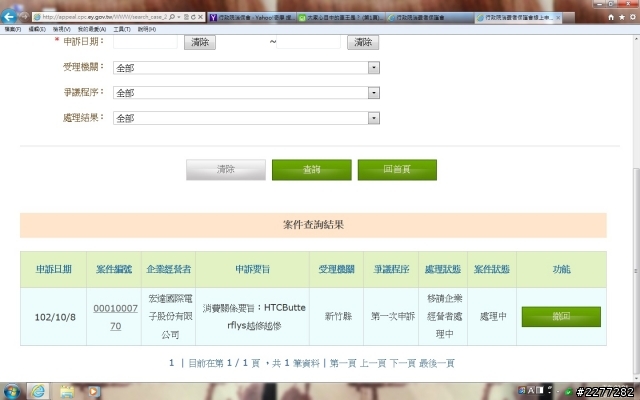This screenshot has width=640, height=400.
Task: Click the start date field for 申訴日期
Action: point(145,42)
